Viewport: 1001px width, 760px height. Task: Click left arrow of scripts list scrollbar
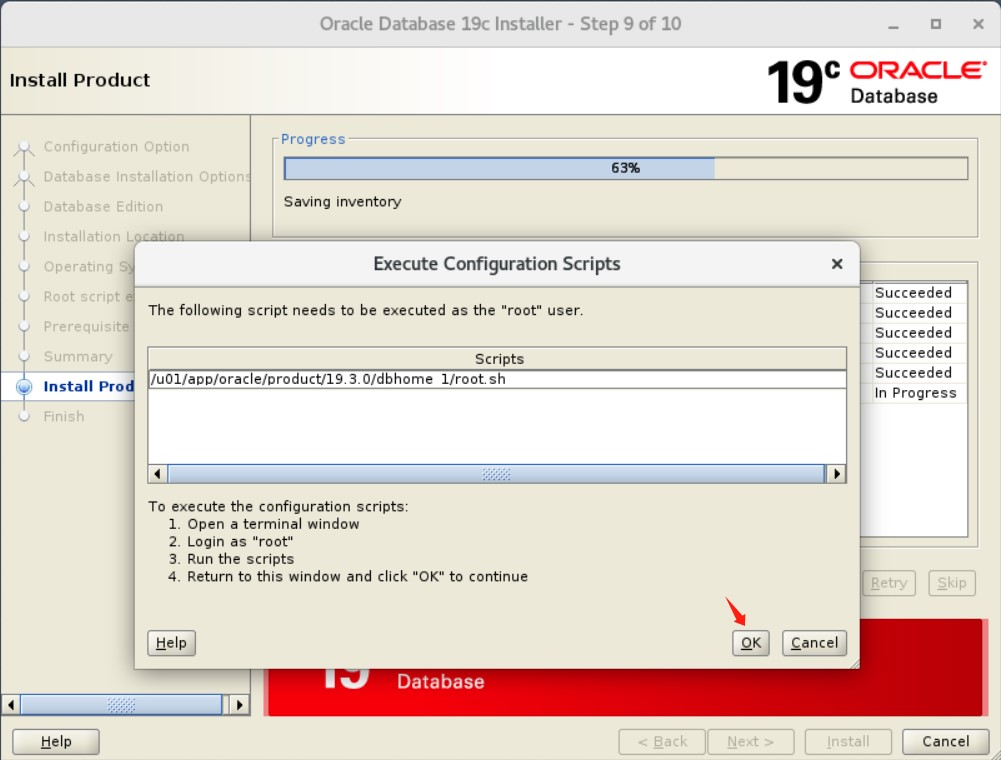[158, 474]
